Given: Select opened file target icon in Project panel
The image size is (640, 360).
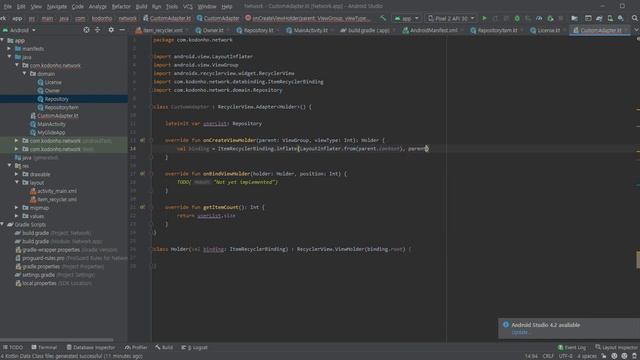Looking at the screenshot, I should (x=86, y=30).
